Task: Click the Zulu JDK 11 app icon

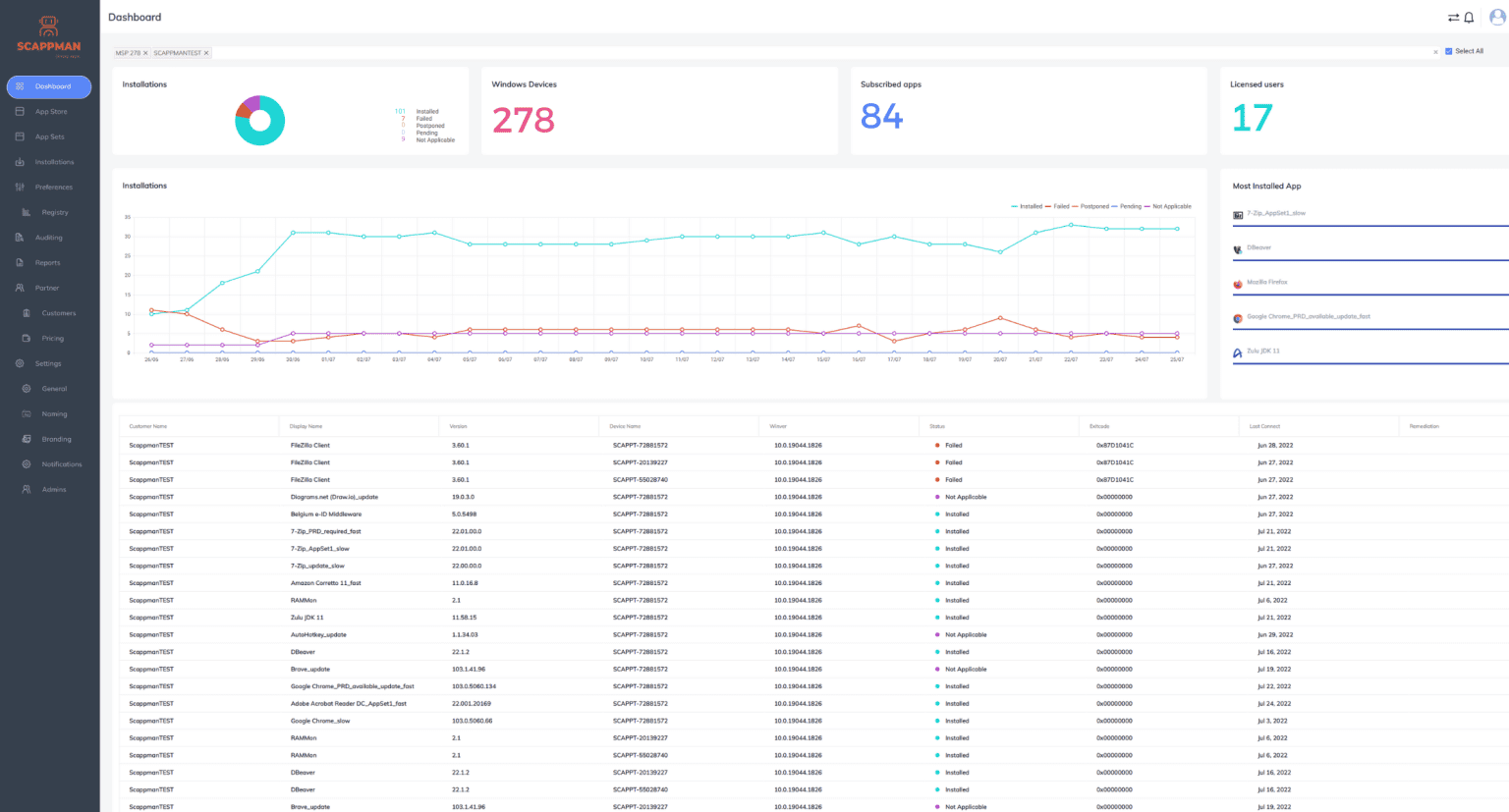Action: coord(1238,353)
